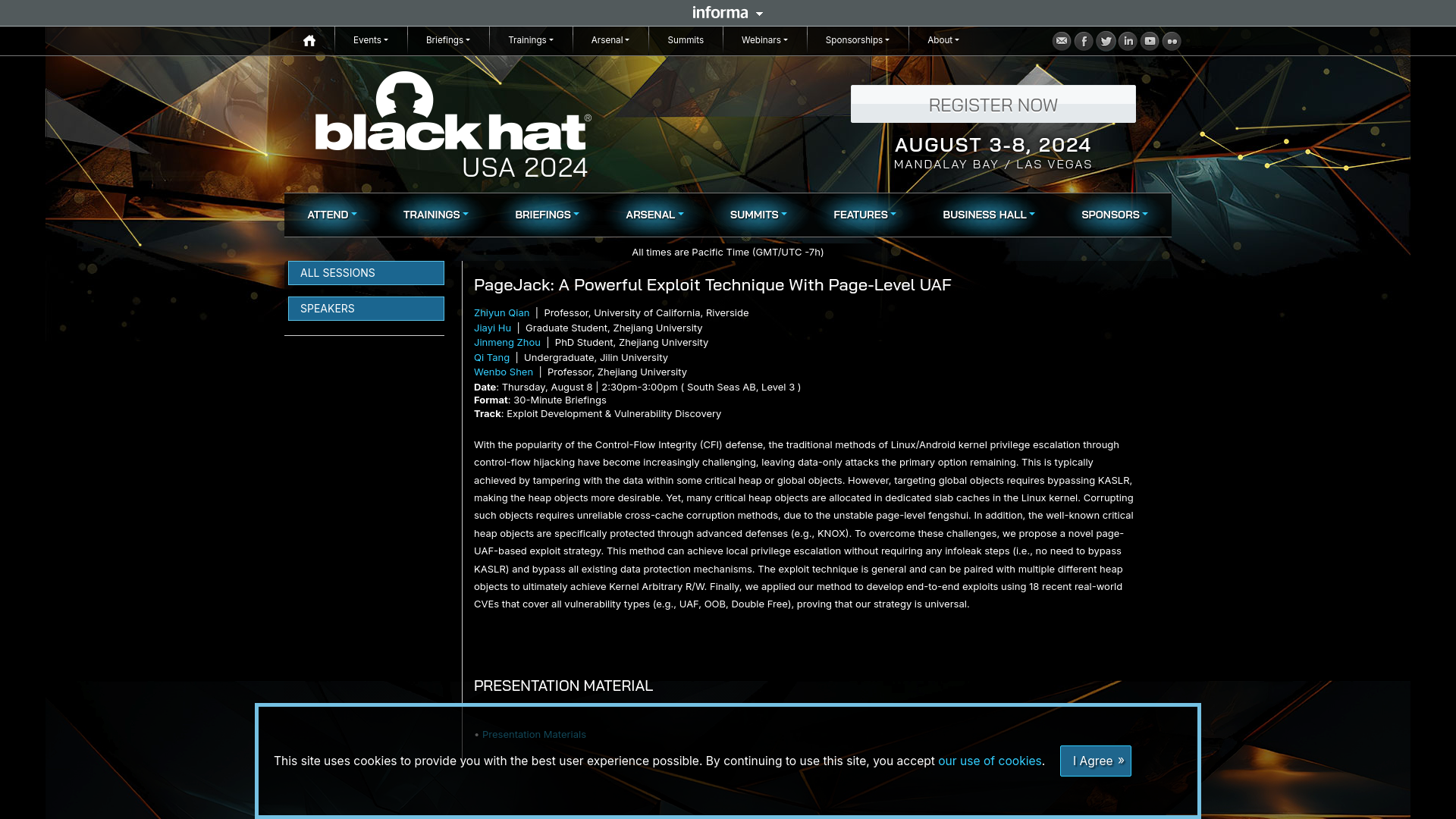Open the Webinars dropdown in top nav

[x=764, y=40]
